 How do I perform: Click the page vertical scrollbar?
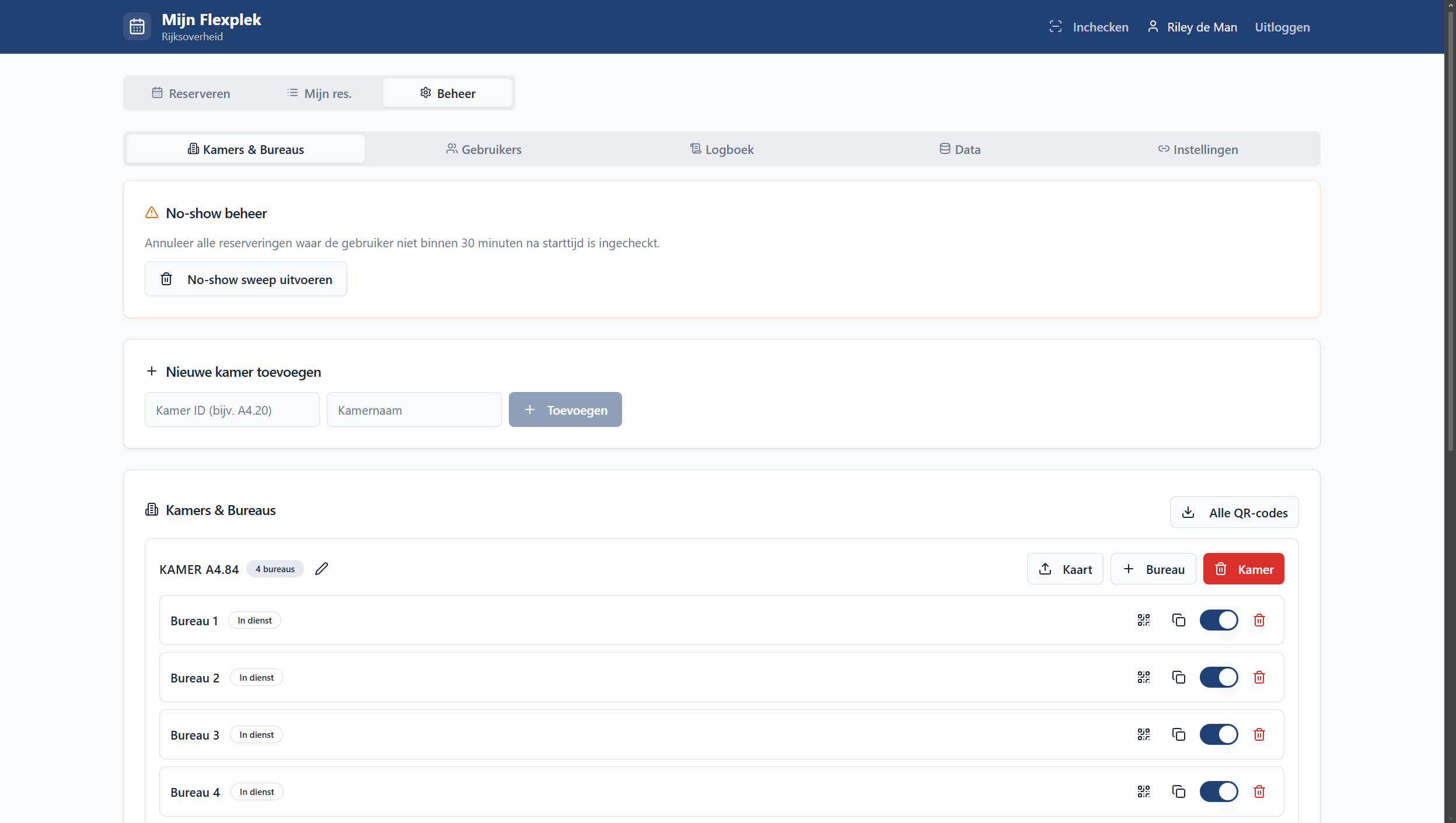click(x=1450, y=233)
